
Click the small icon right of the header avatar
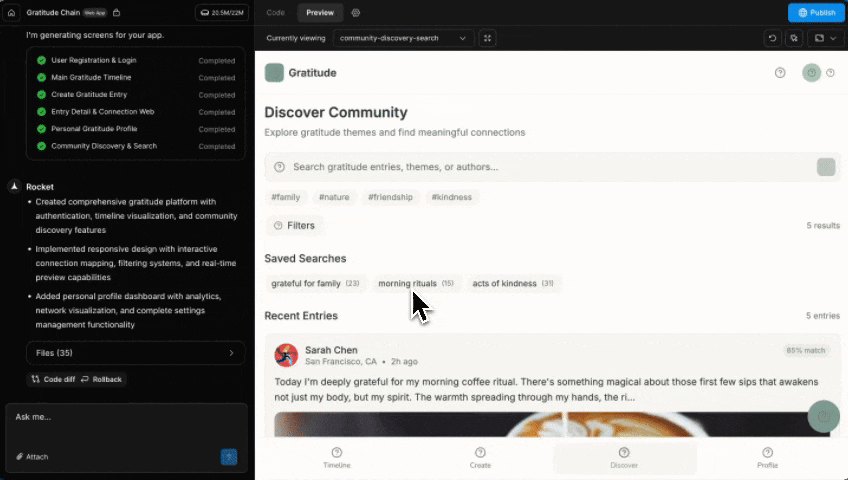830,72
